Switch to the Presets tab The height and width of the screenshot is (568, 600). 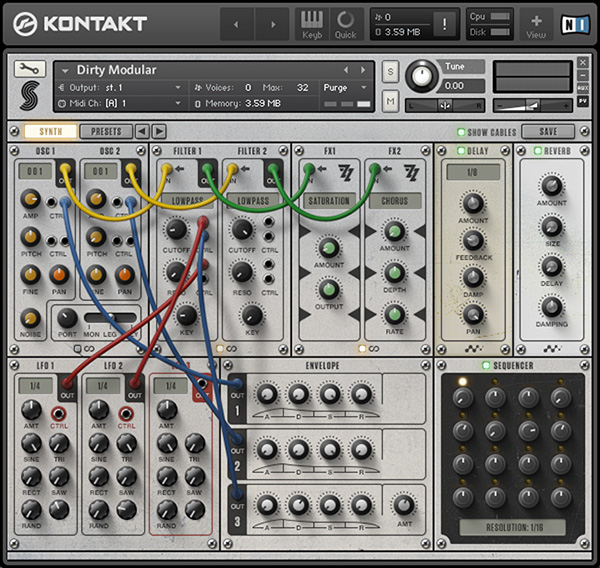click(x=106, y=131)
